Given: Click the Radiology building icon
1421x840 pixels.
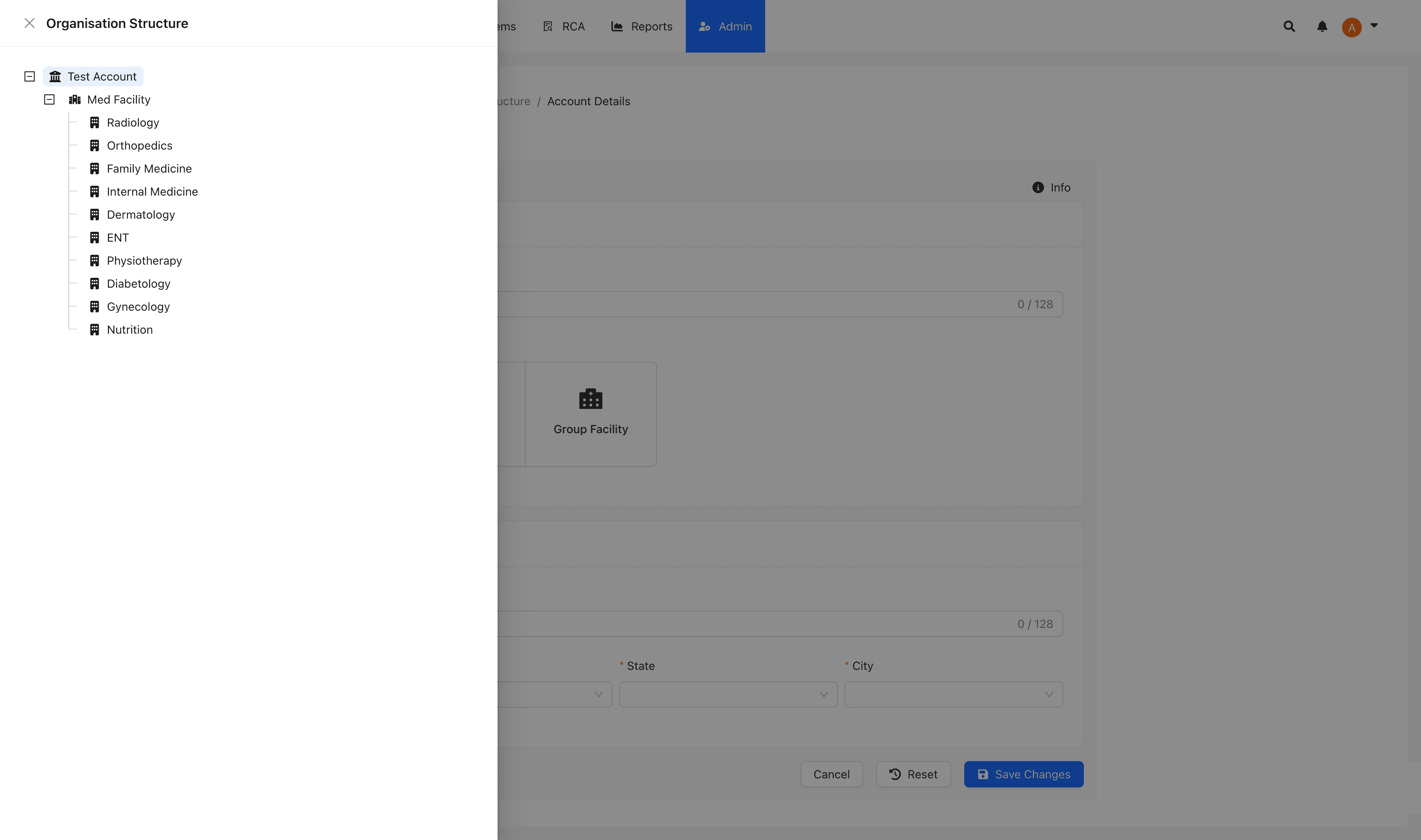Looking at the screenshot, I should tap(95, 123).
